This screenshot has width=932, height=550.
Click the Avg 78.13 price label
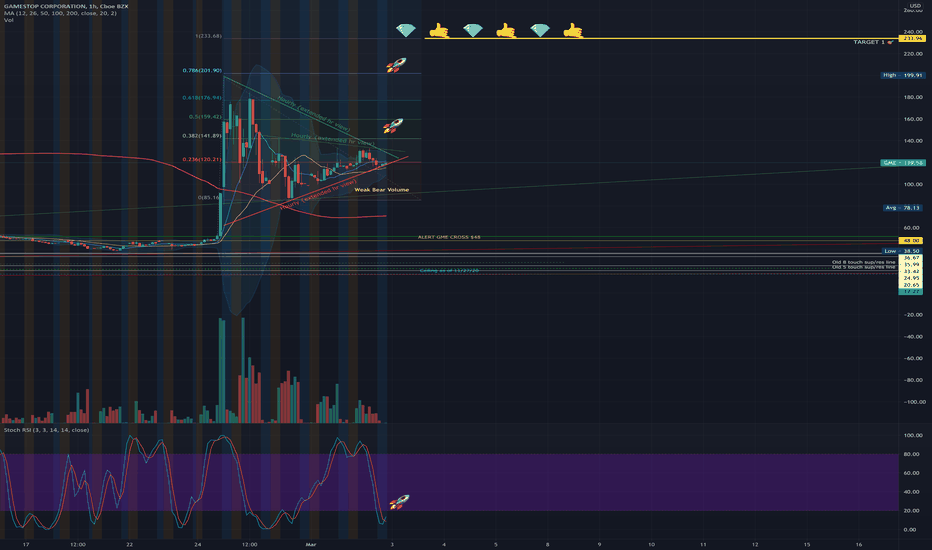coord(902,208)
